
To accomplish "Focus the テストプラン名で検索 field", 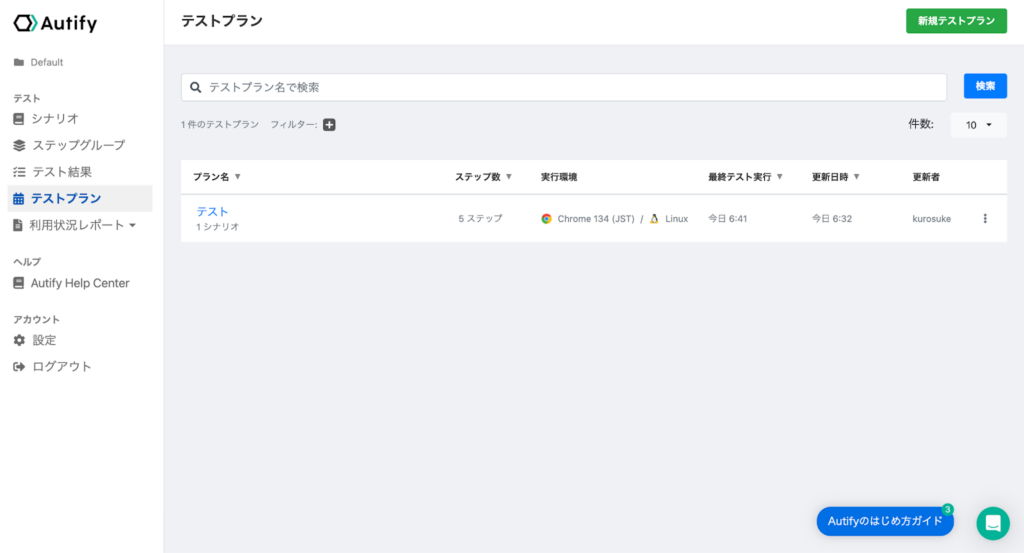I will point(564,87).
